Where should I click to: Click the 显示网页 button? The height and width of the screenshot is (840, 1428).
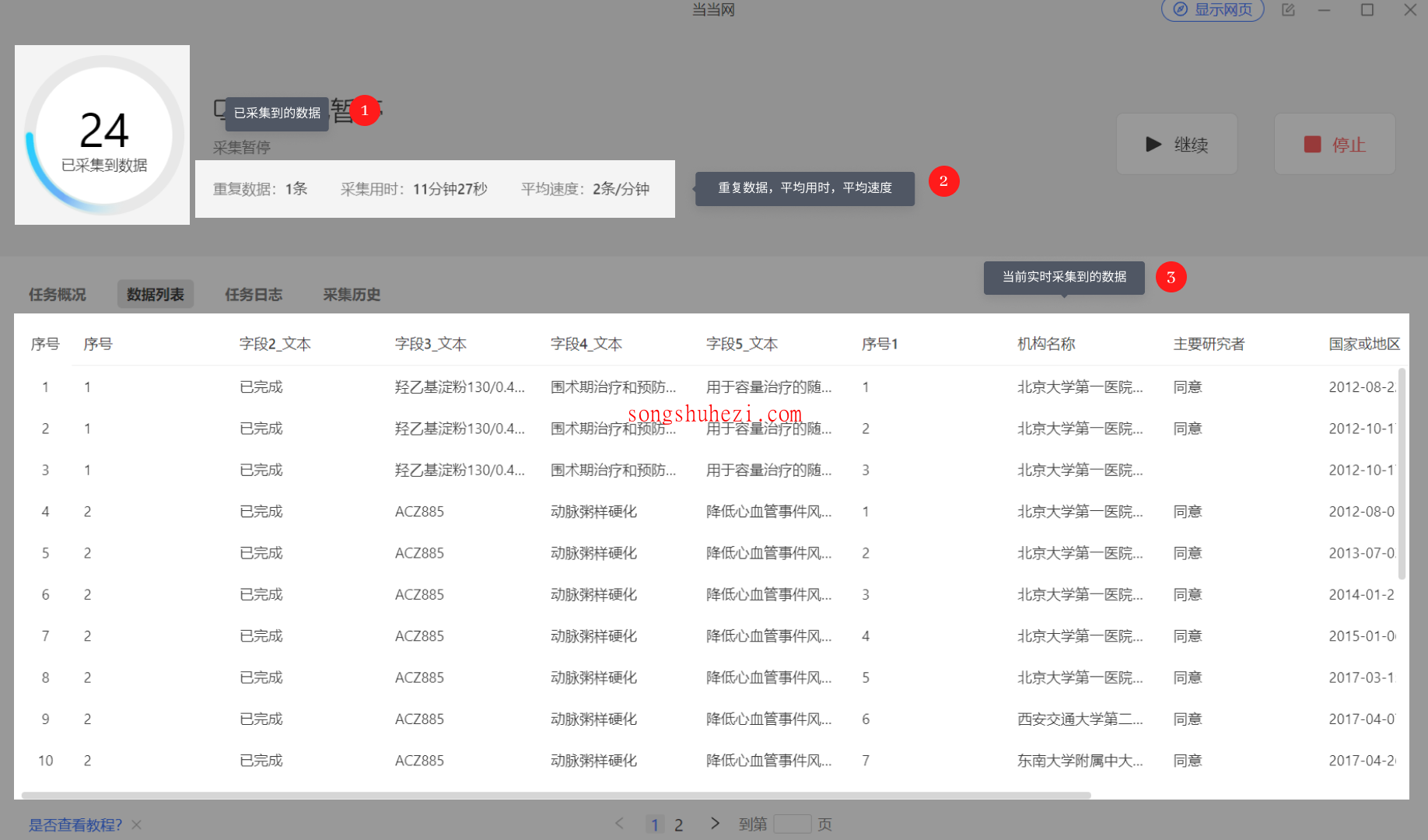(x=1213, y=10)
